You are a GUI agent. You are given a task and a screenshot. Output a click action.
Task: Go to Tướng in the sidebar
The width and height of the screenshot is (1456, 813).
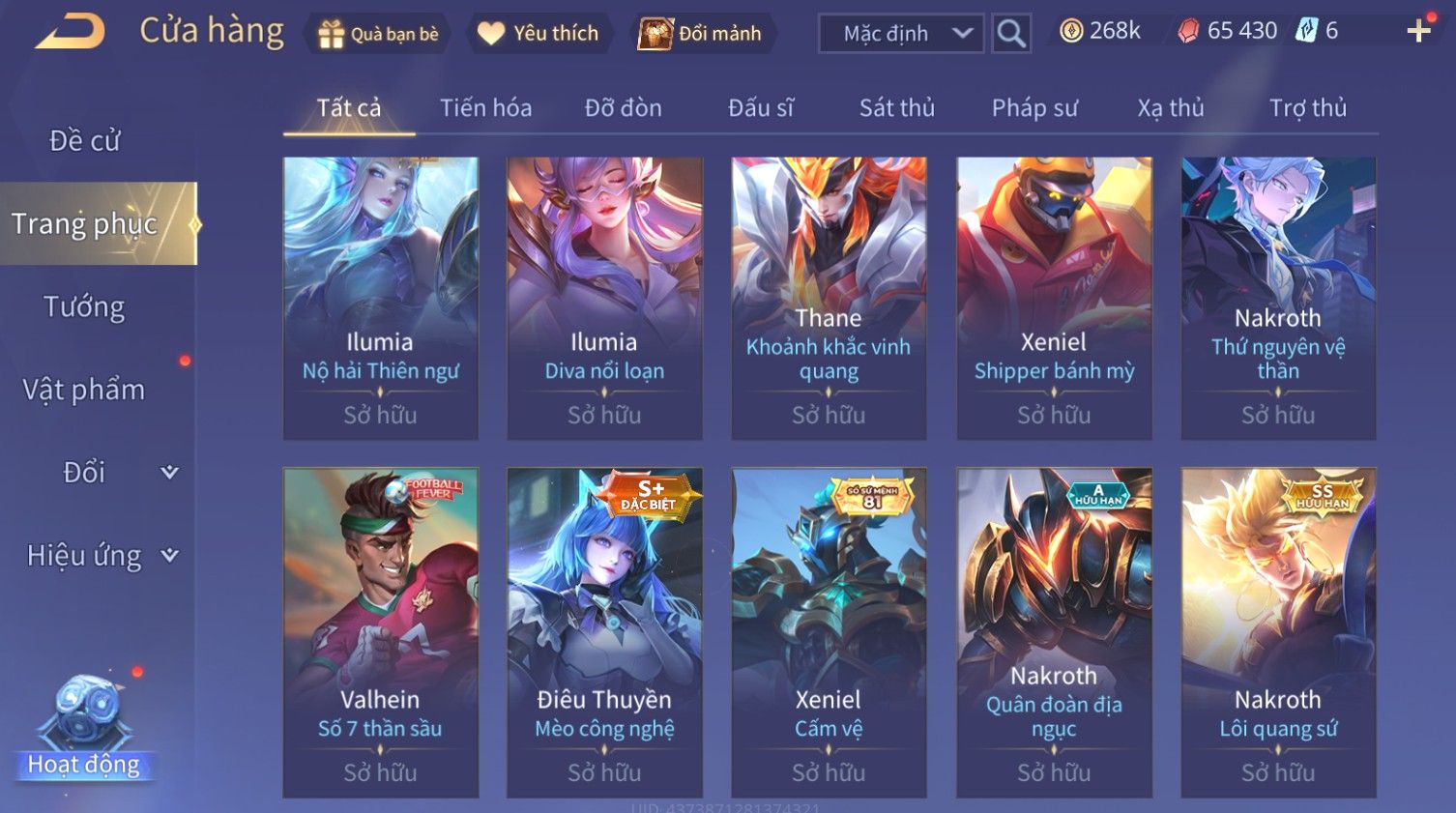coord(84,306)
